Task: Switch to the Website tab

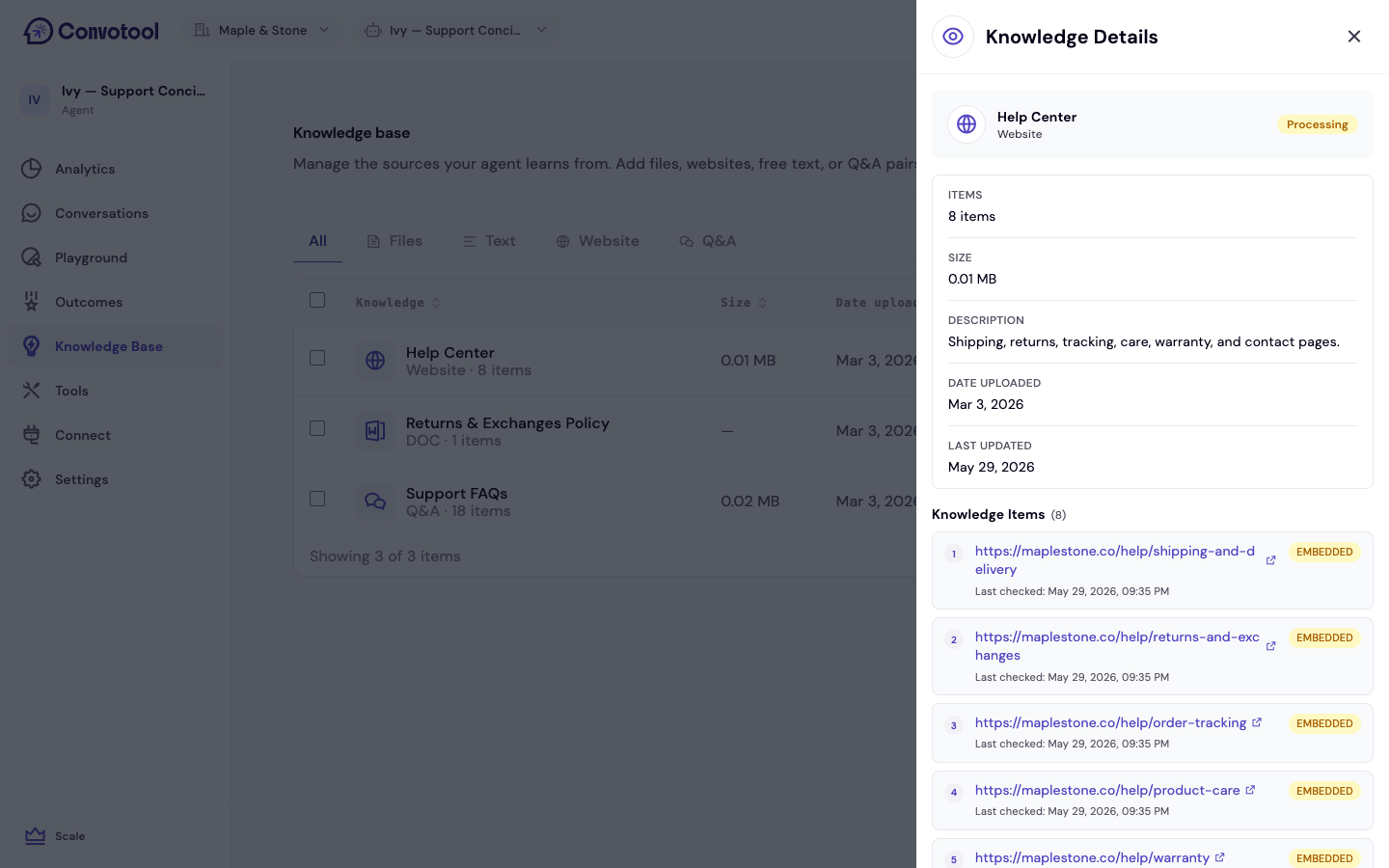Action: coord(597,241)
